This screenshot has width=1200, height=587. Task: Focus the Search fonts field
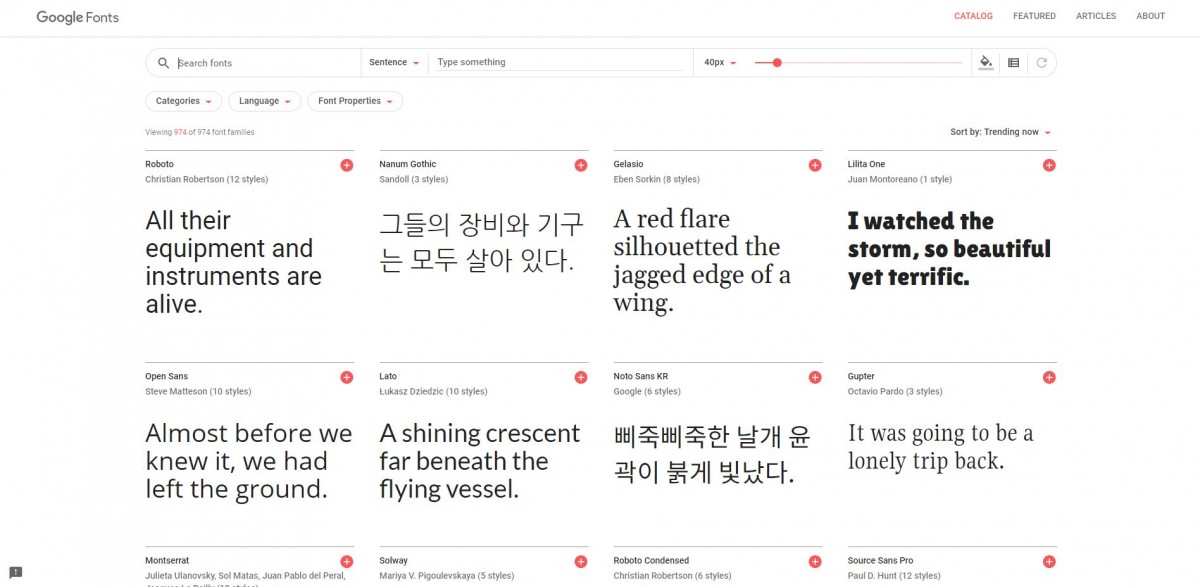[267, 63]
